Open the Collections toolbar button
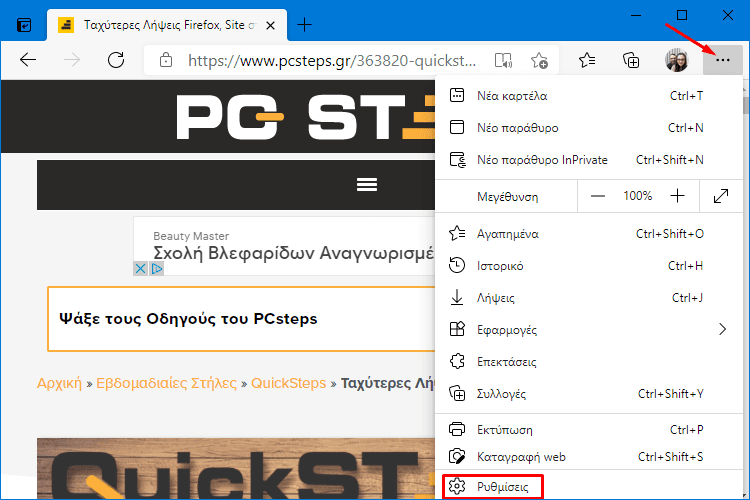Viewport: 750px width, 500px height. [x=631, y=60]
